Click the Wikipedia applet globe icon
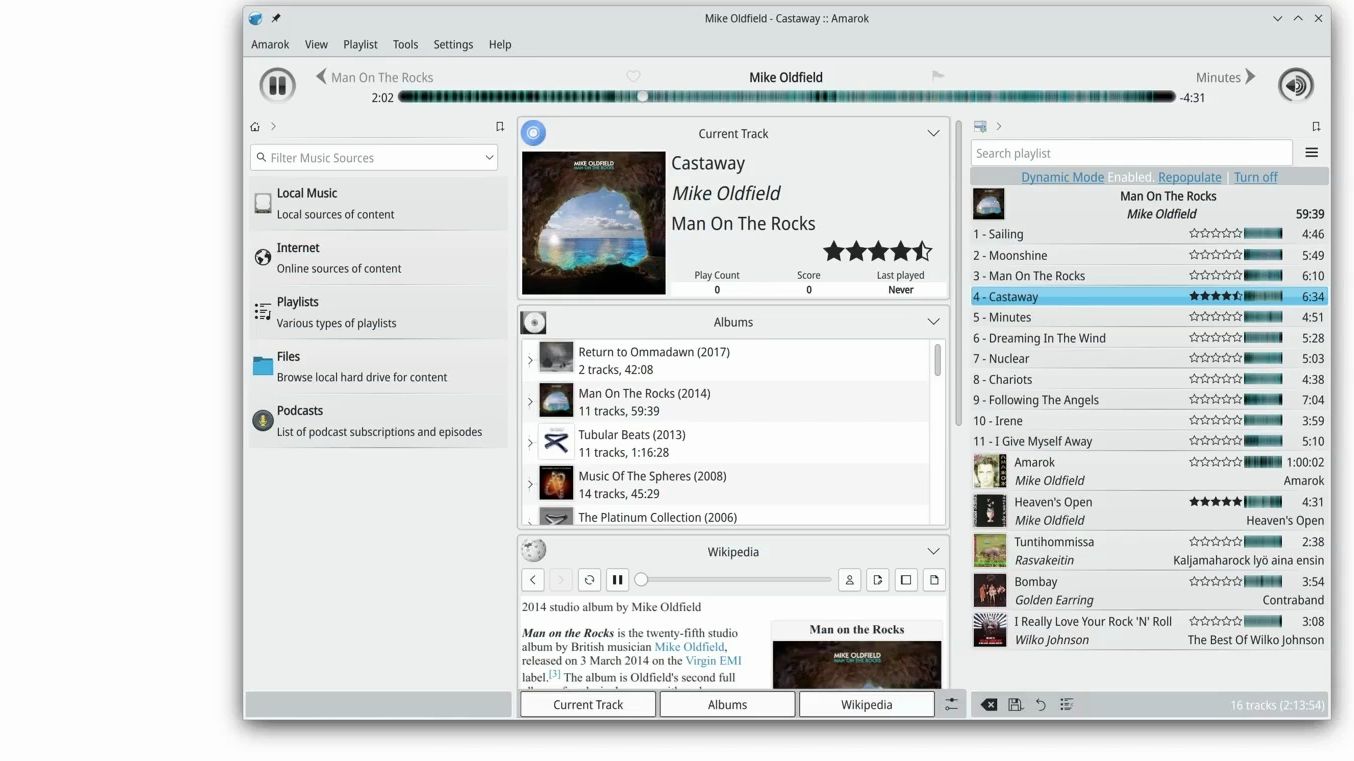 coord(534,550)
